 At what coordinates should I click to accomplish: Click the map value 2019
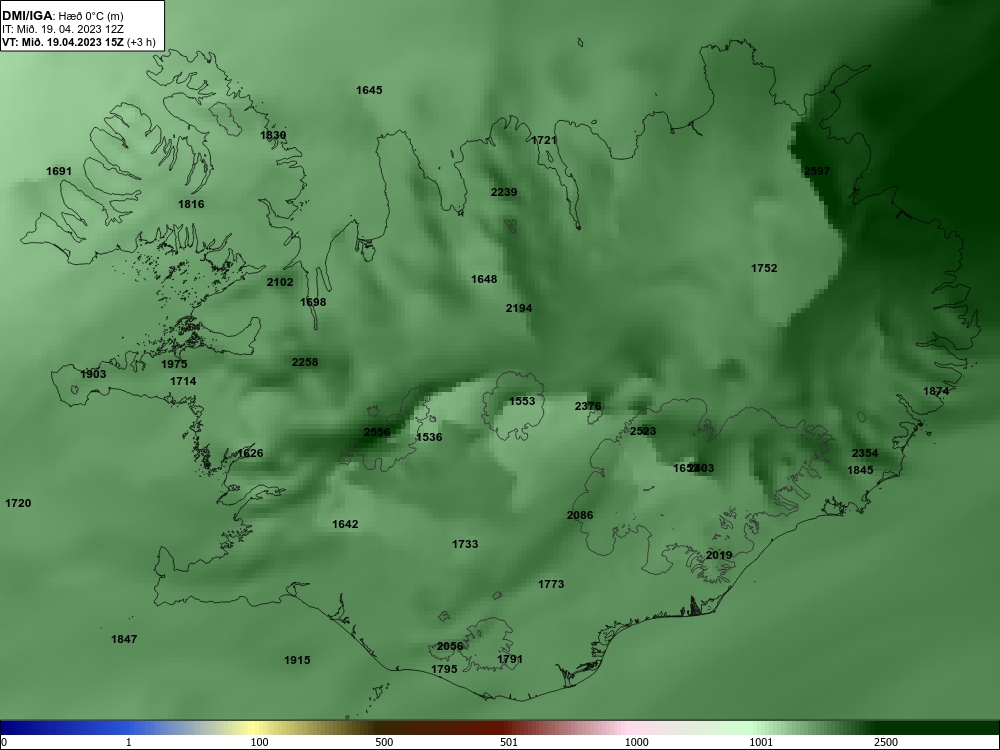(x=719, y=555)
